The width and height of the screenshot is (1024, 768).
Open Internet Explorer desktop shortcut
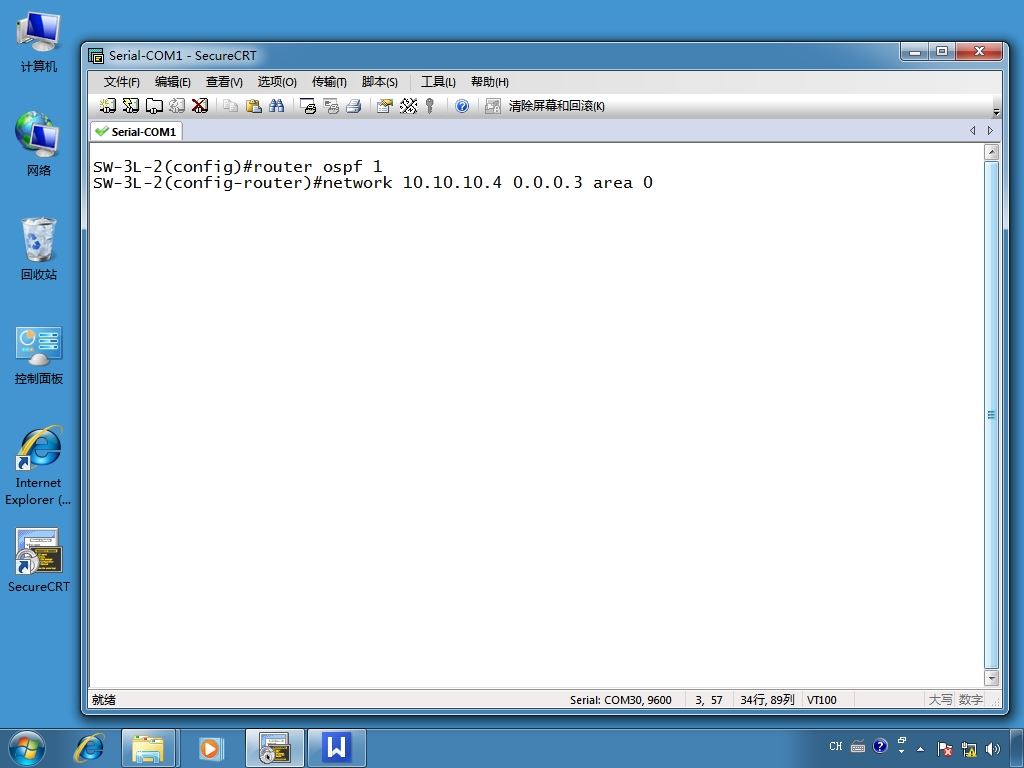(39, 466)
